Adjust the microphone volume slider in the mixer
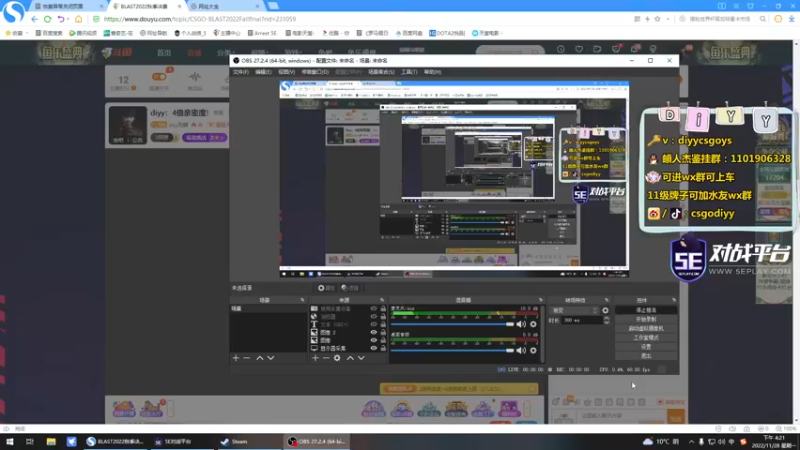The image size is (800, 450). 453,324
